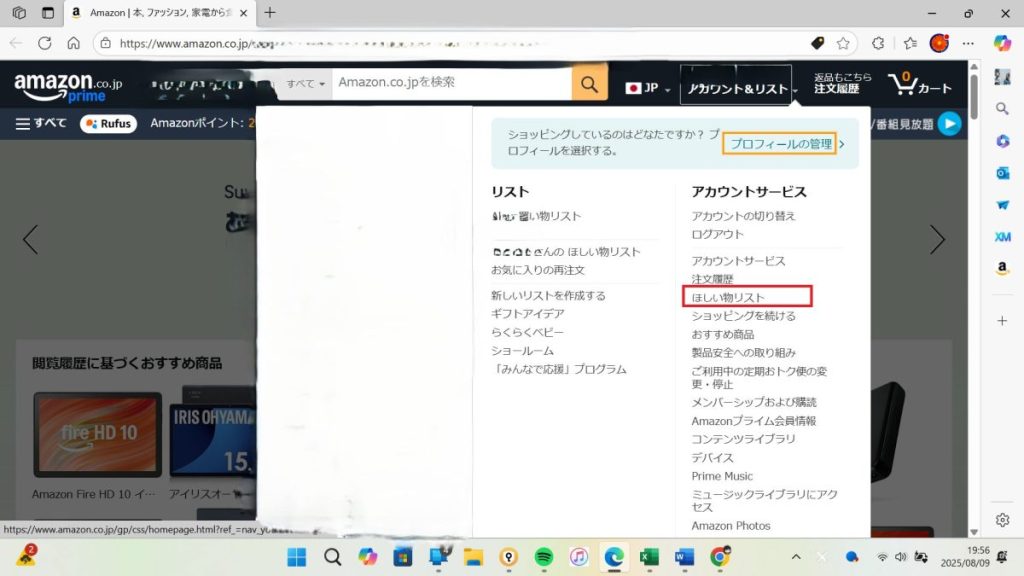The width and height of the screenshot is (1024, 576).
Task: Open the お気に入りの再注文 link
Action: pos(537,270)
